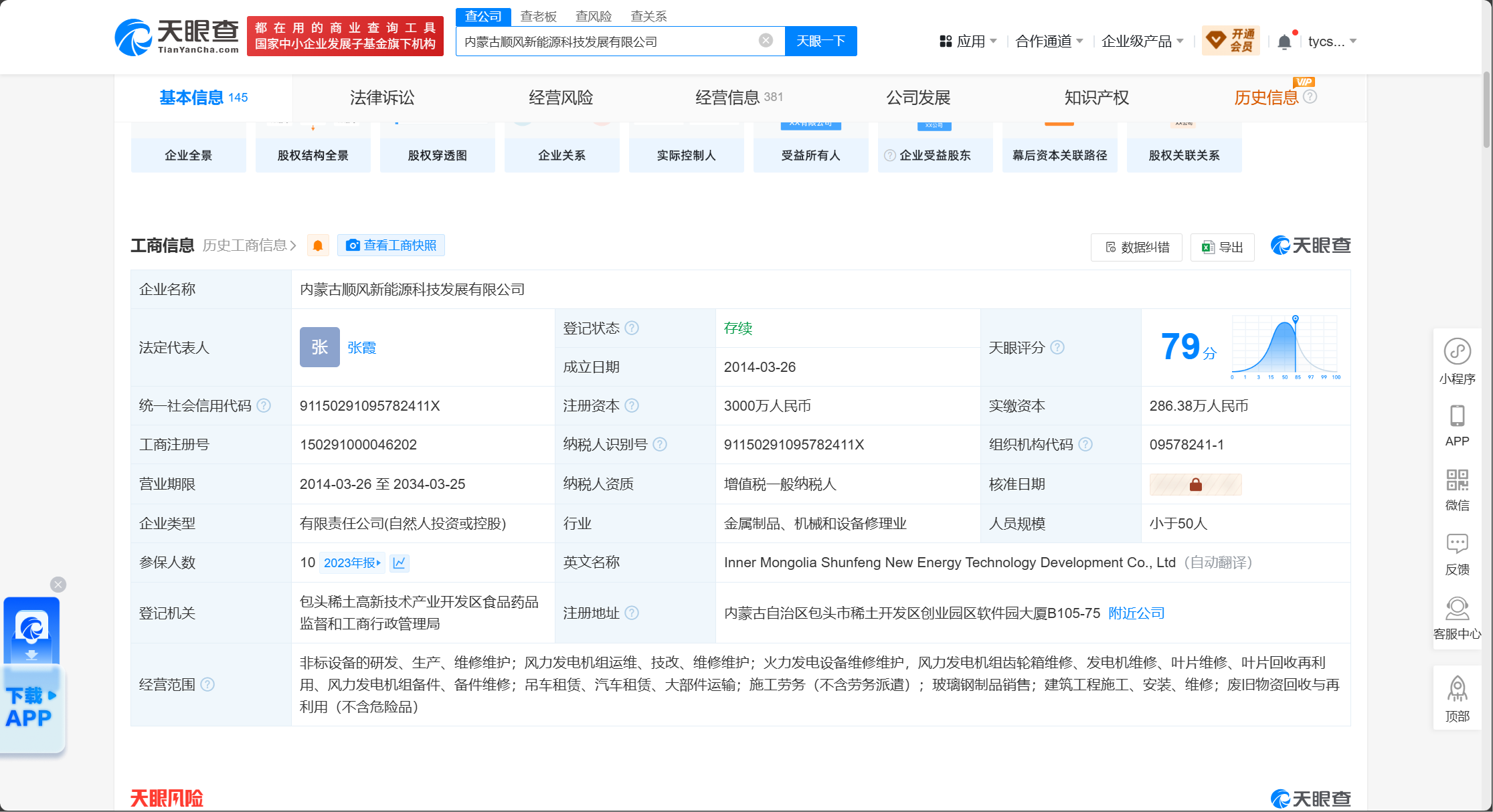Click the help icon next to 纳税人识别号

[660, 444]
